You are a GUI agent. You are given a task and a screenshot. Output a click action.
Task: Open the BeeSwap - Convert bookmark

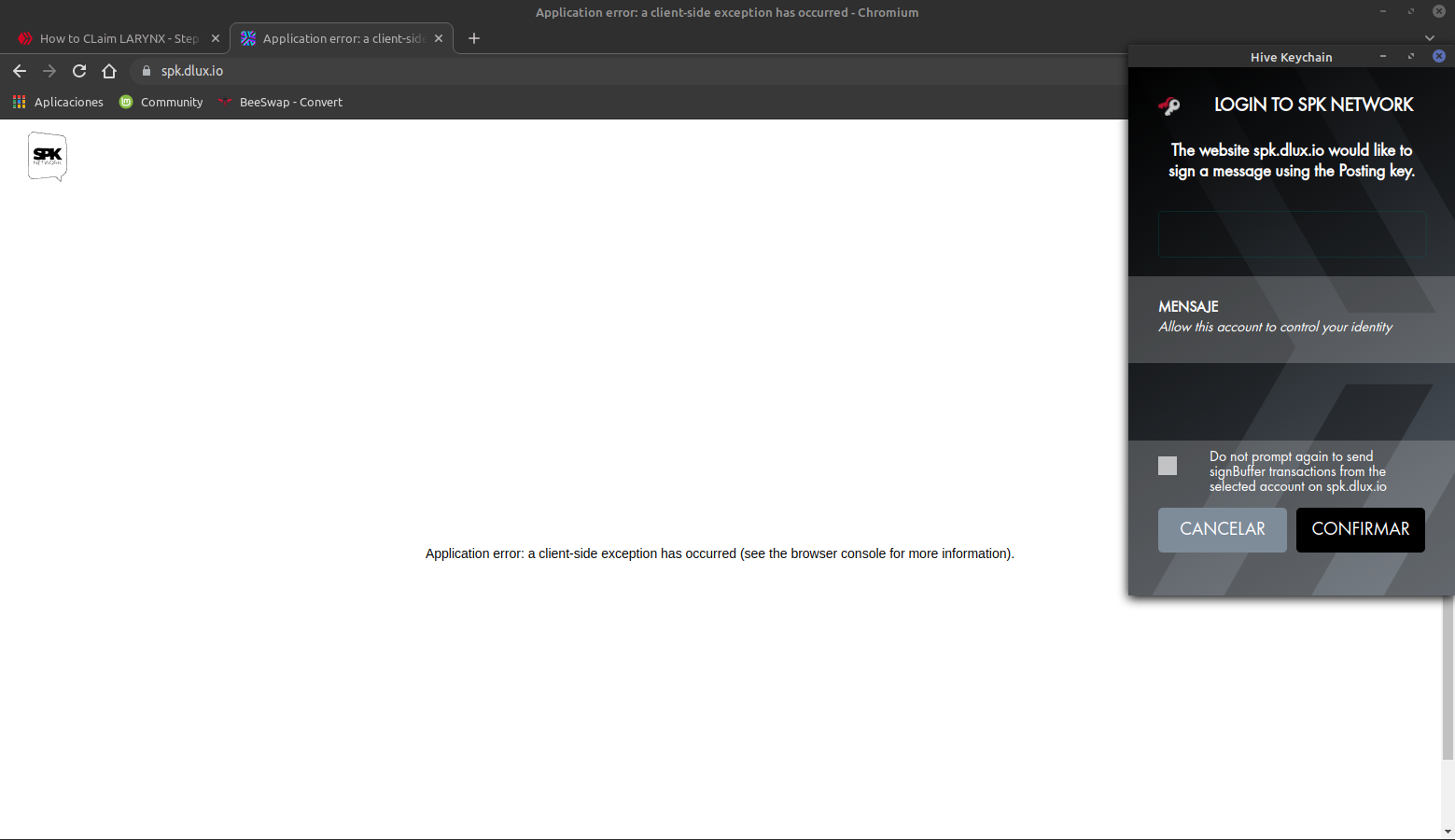(x=280, y=102)
